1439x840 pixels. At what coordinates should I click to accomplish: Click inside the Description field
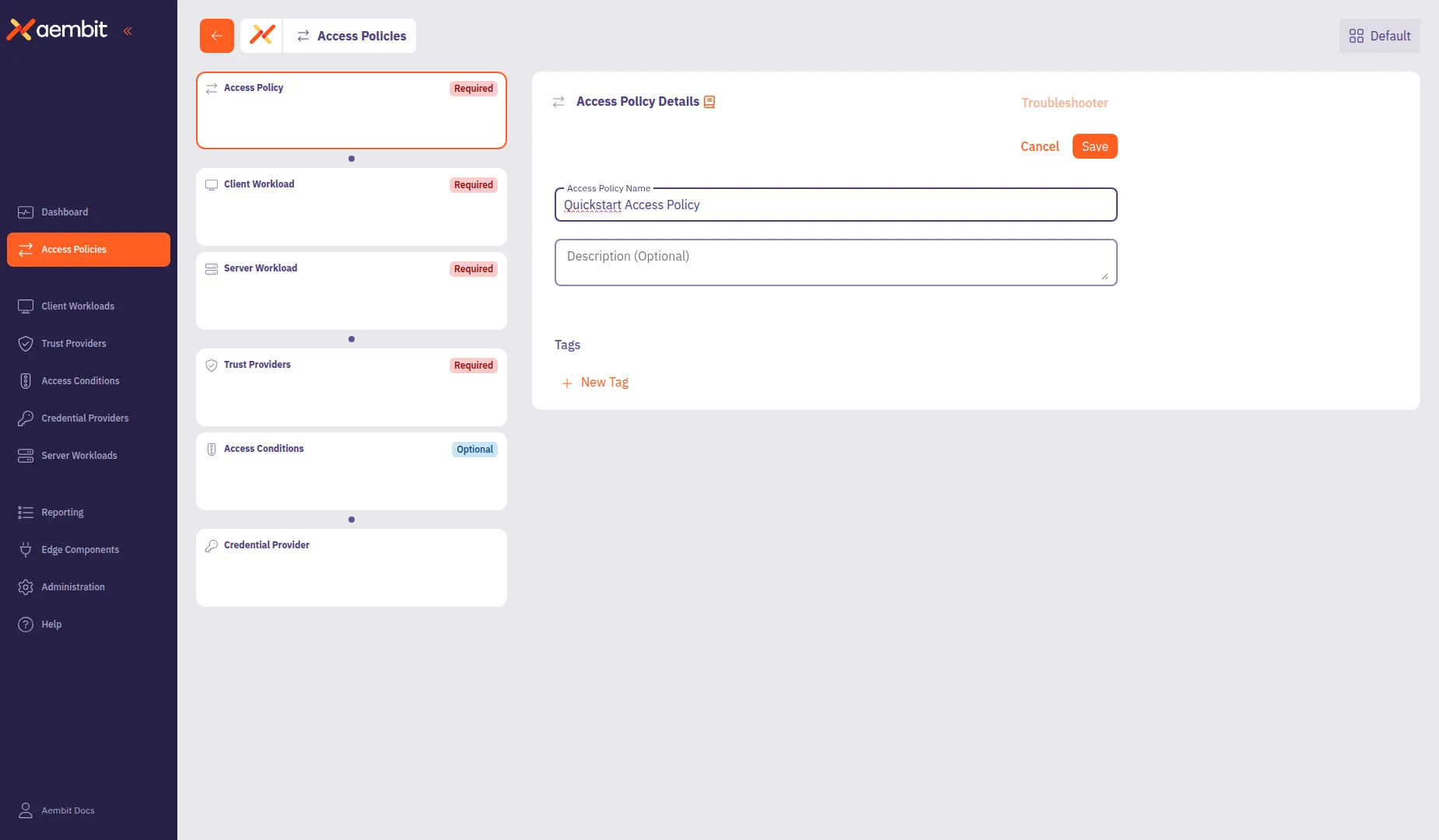(x=835, y=262)
